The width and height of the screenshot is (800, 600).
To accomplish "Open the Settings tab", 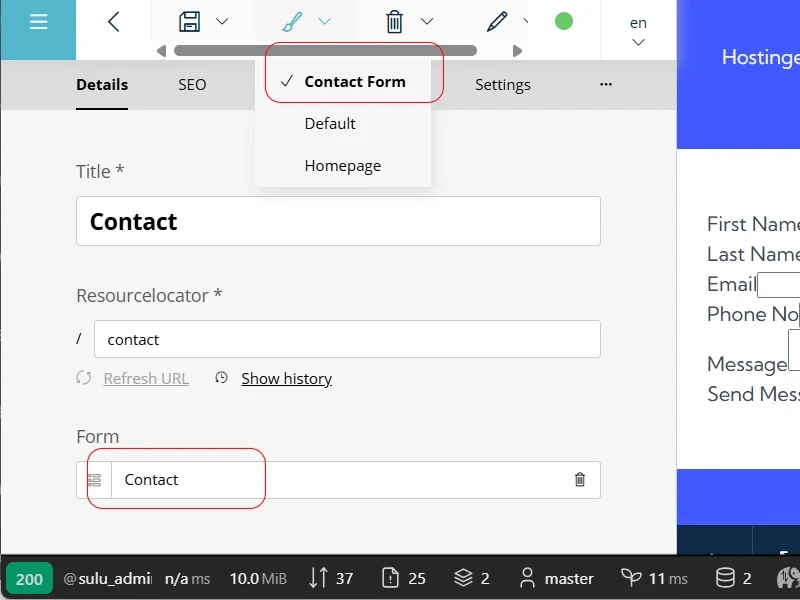I will [502, 85].
